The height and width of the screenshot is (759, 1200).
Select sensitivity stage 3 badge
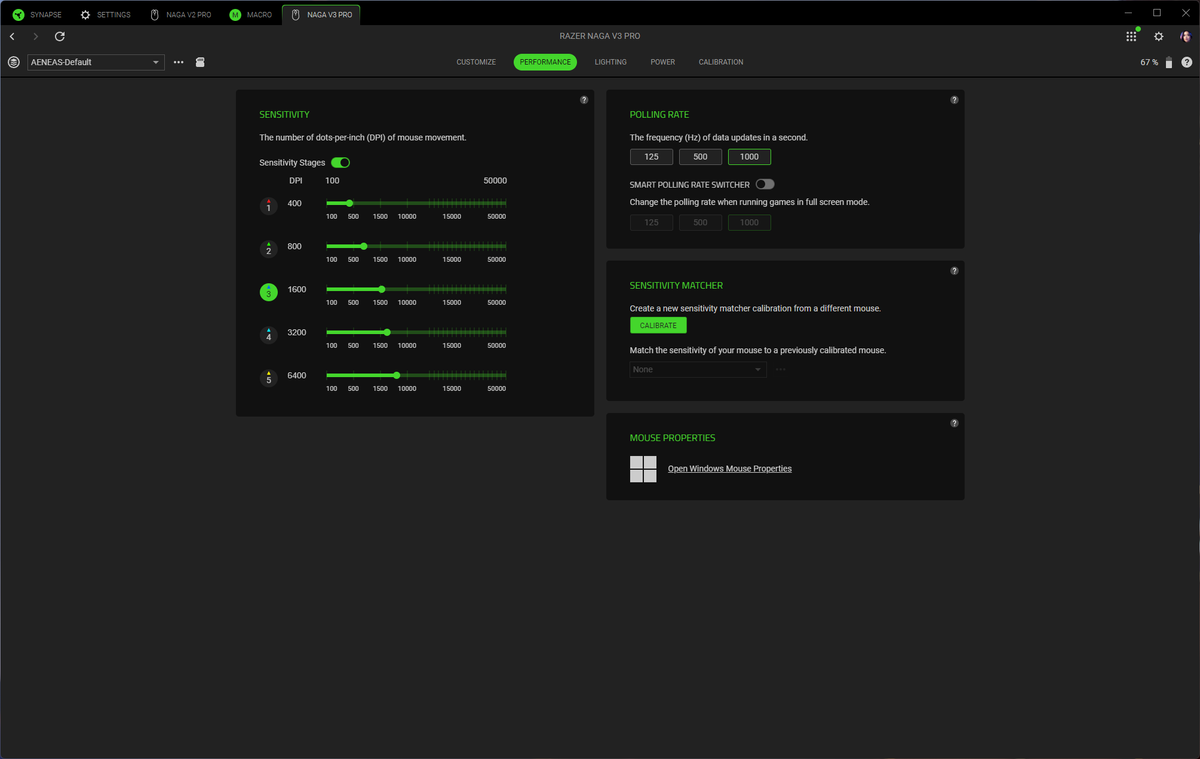pos(268,292)
